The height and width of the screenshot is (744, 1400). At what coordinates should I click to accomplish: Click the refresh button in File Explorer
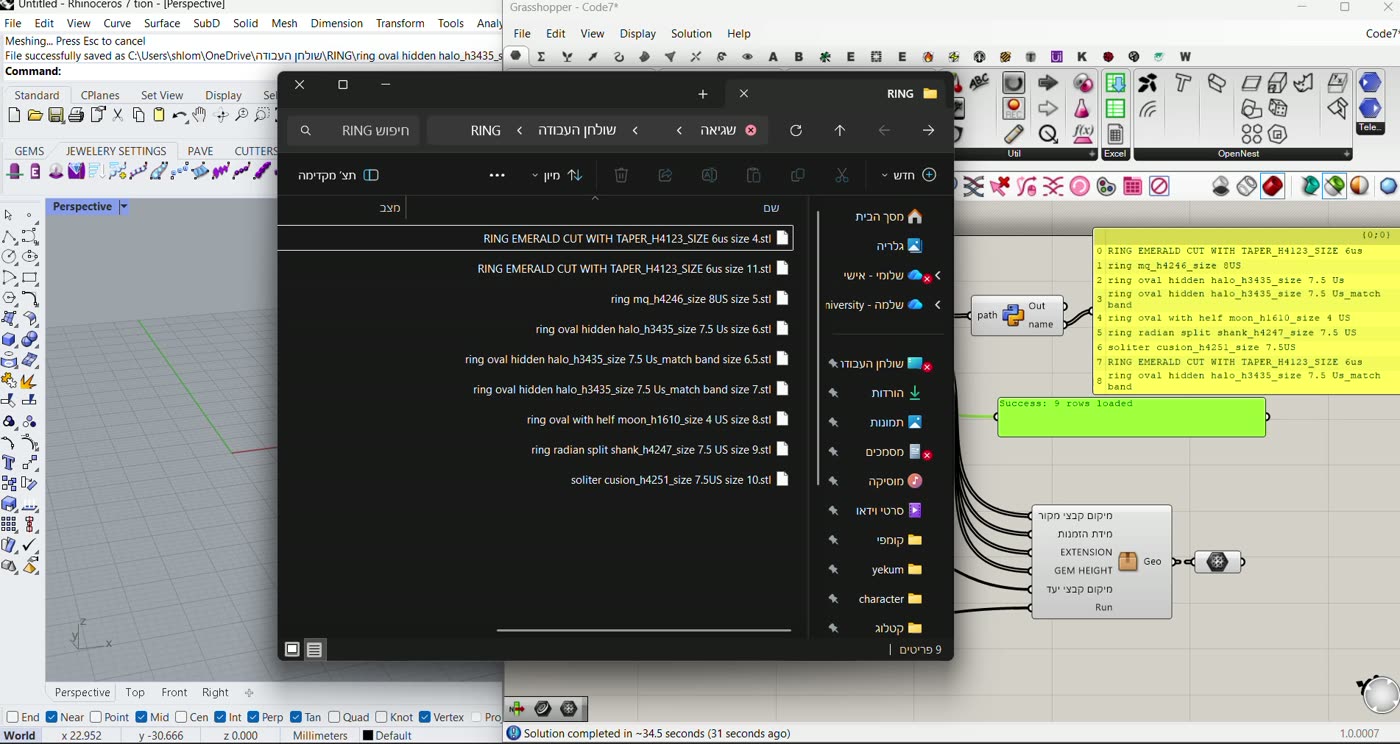tap(796, 130)
